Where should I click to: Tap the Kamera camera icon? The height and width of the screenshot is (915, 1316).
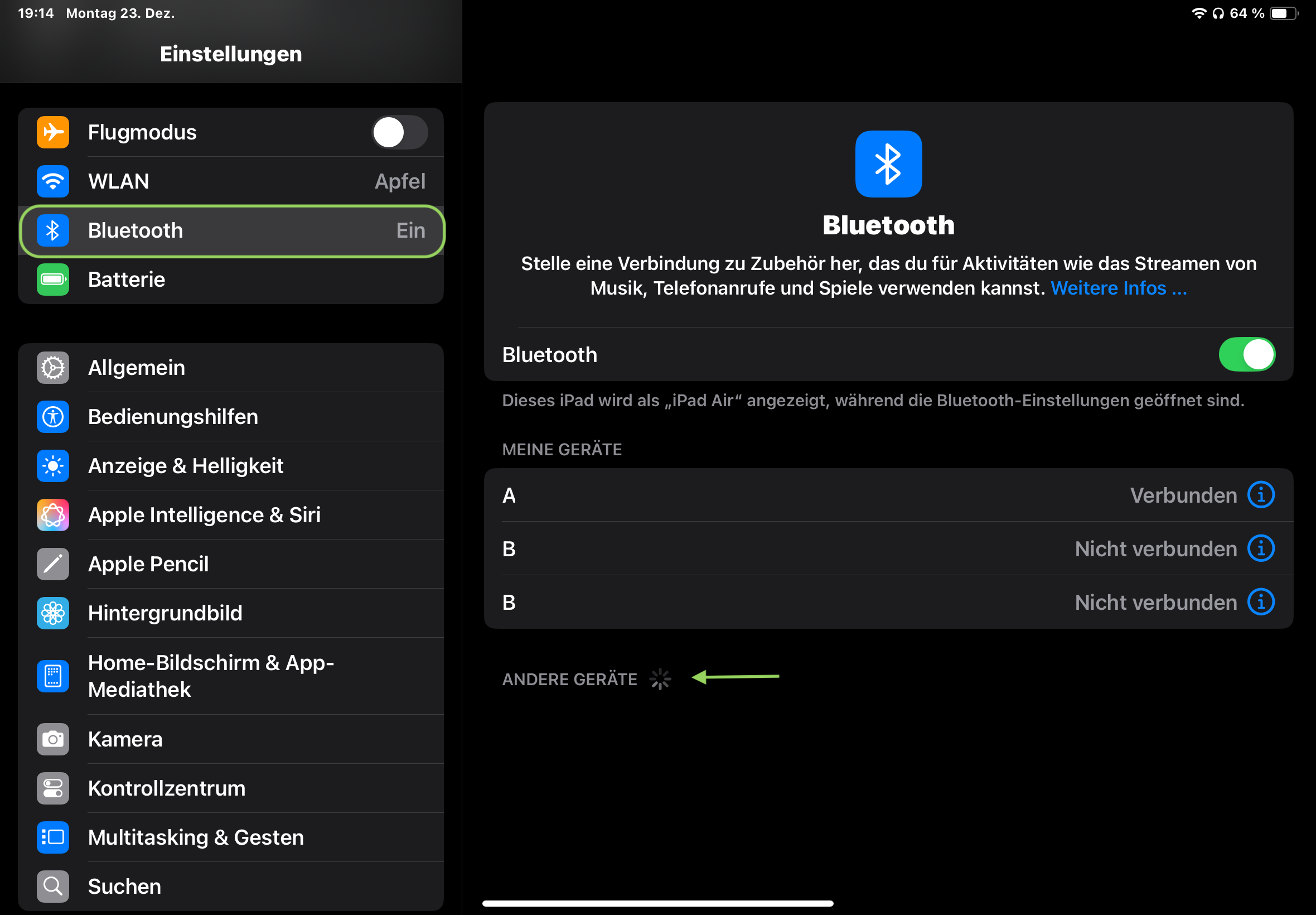53,739
